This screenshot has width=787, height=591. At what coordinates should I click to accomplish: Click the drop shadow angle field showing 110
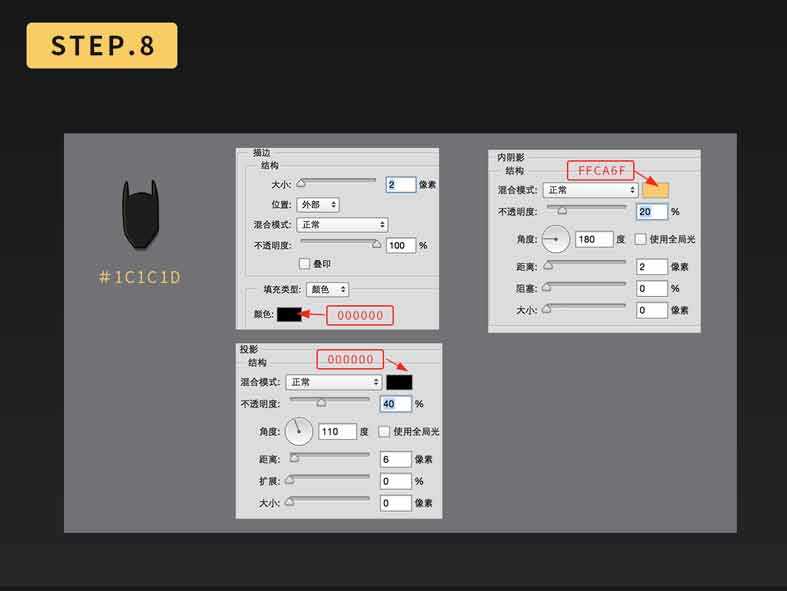[x=335, y=432]
